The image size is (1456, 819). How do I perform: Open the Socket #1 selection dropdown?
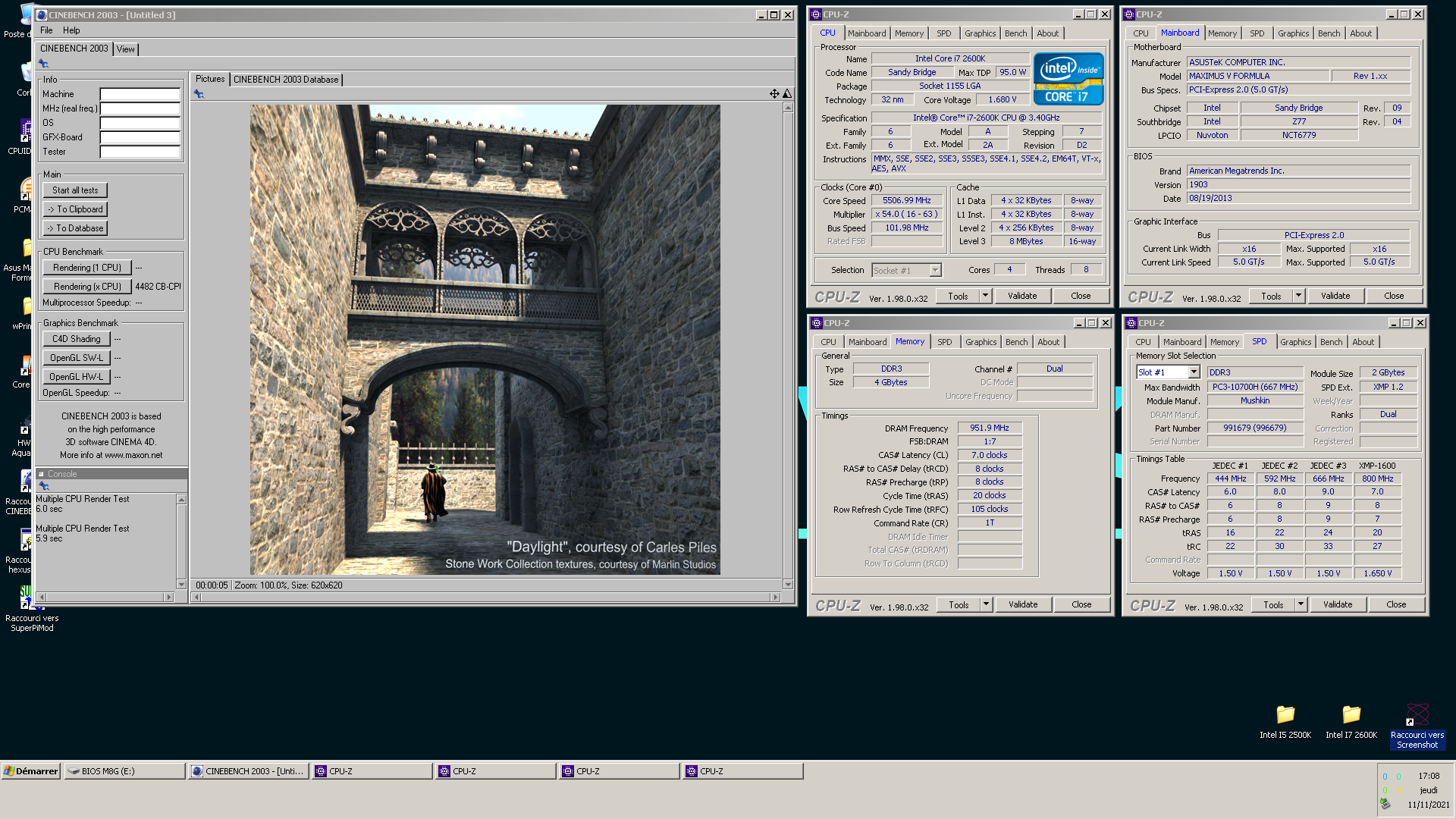[x=935, y=271]
